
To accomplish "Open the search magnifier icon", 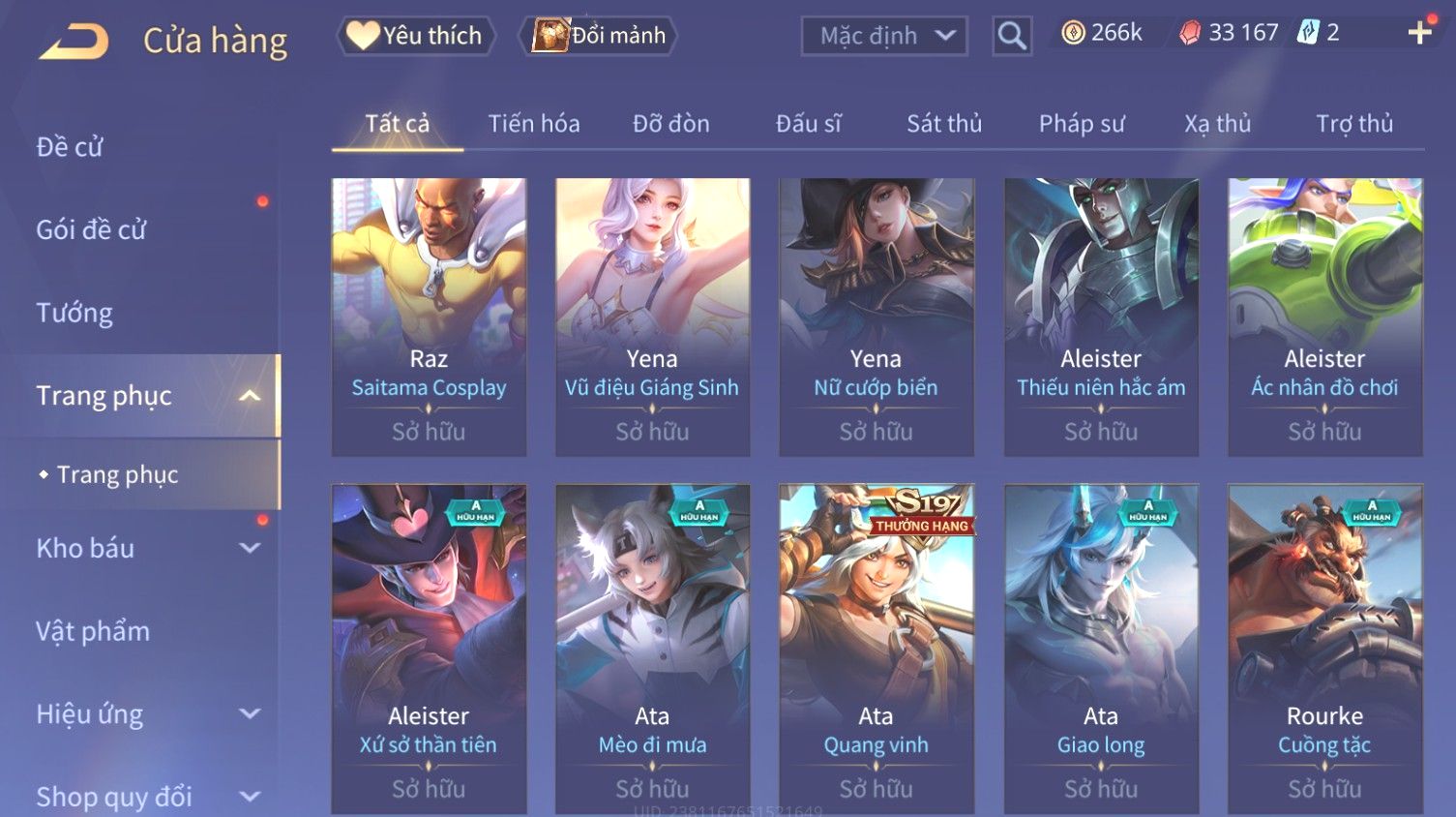I will tap(1012, 36).
